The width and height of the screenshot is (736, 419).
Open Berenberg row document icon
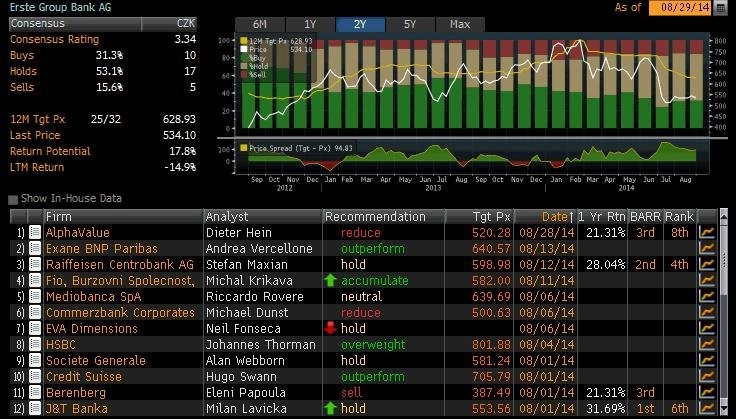coord(35,392)
